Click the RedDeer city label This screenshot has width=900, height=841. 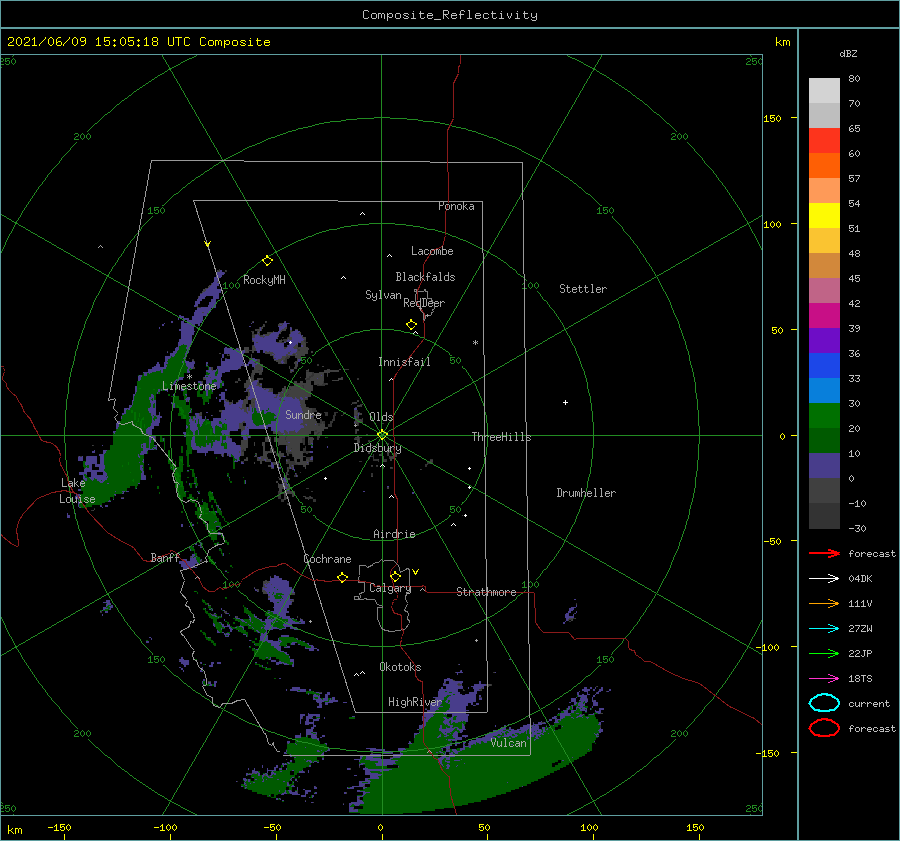(x=424, y=303)
